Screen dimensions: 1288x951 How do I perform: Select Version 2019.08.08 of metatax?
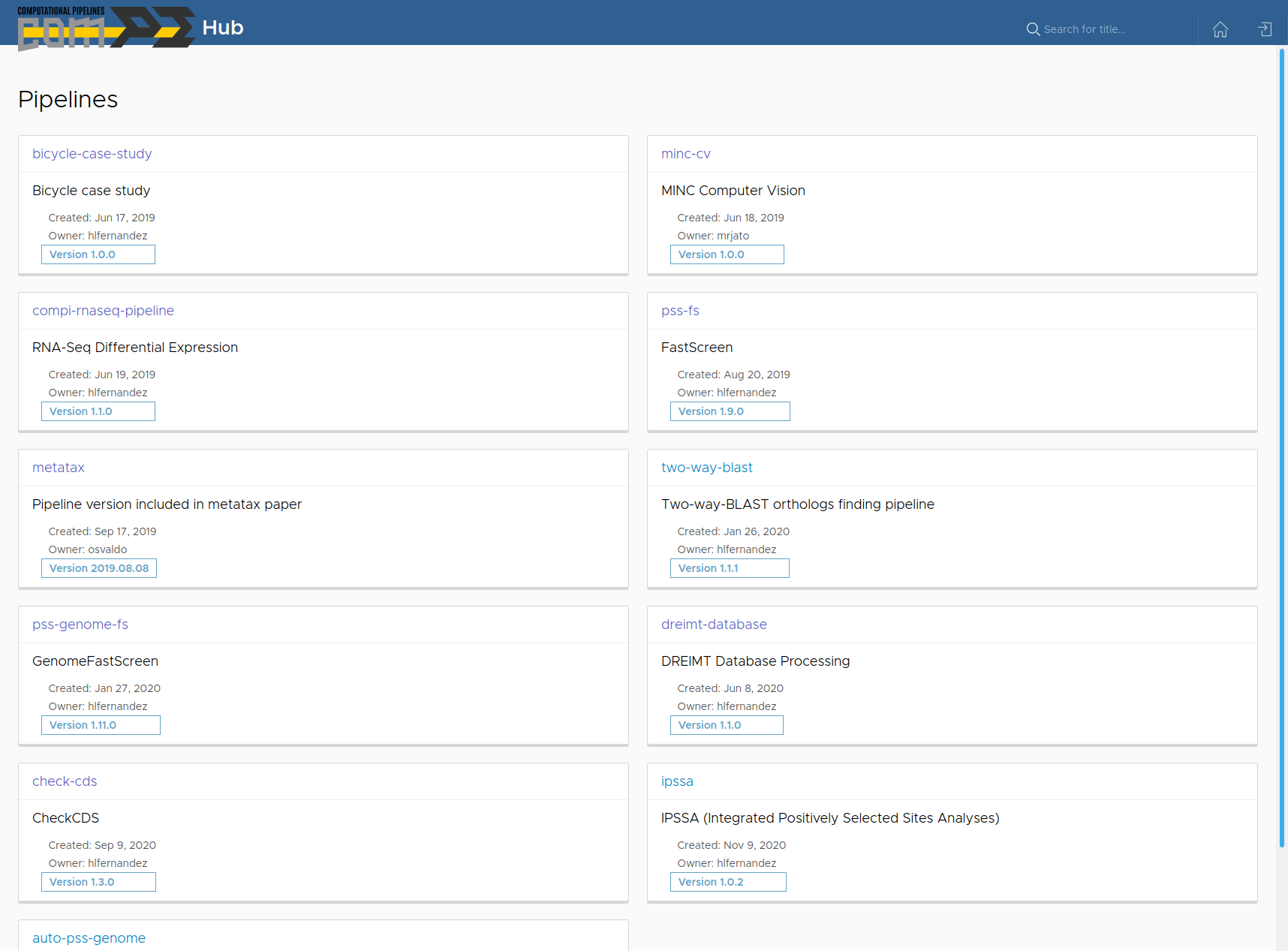point(99,568)
